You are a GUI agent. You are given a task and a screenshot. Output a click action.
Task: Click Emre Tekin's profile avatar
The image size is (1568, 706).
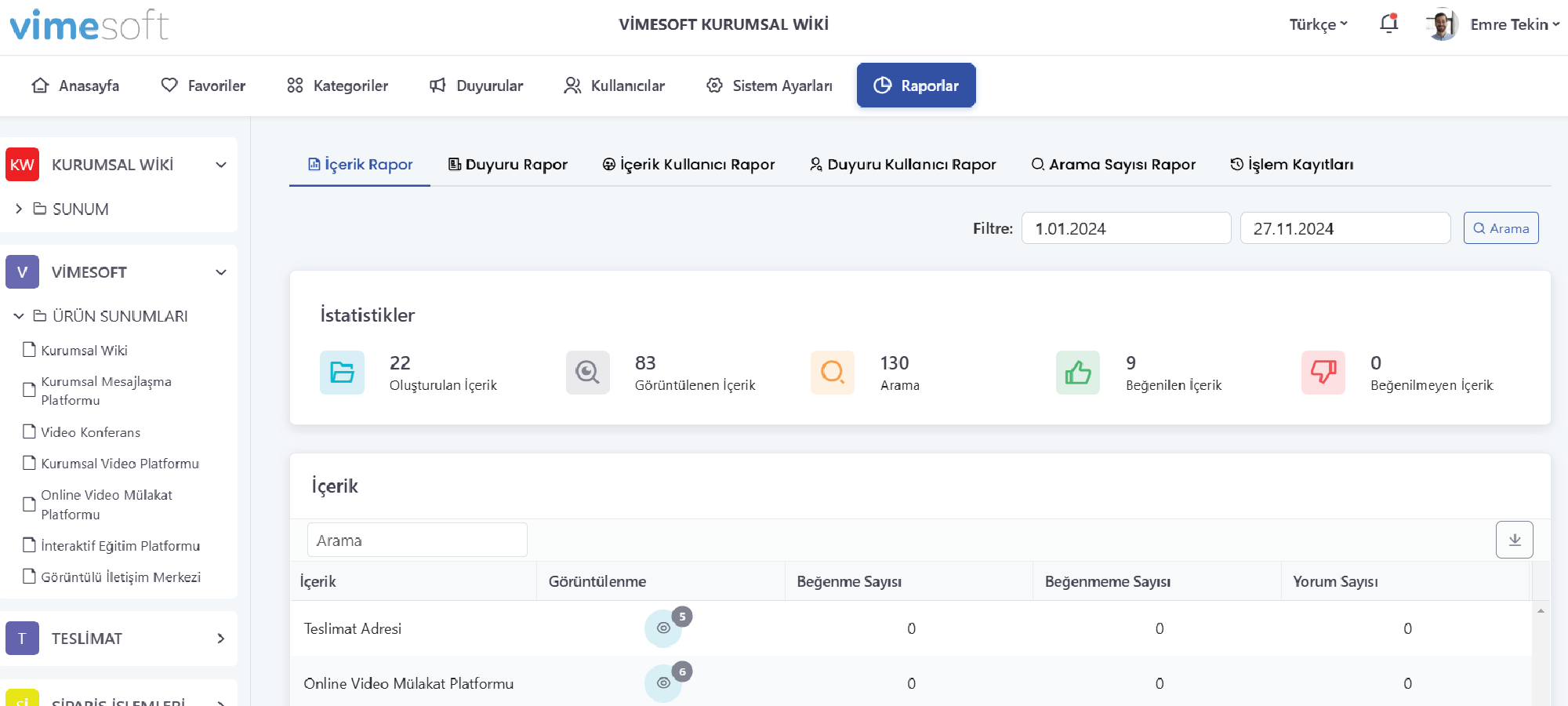coord(1443,24)
